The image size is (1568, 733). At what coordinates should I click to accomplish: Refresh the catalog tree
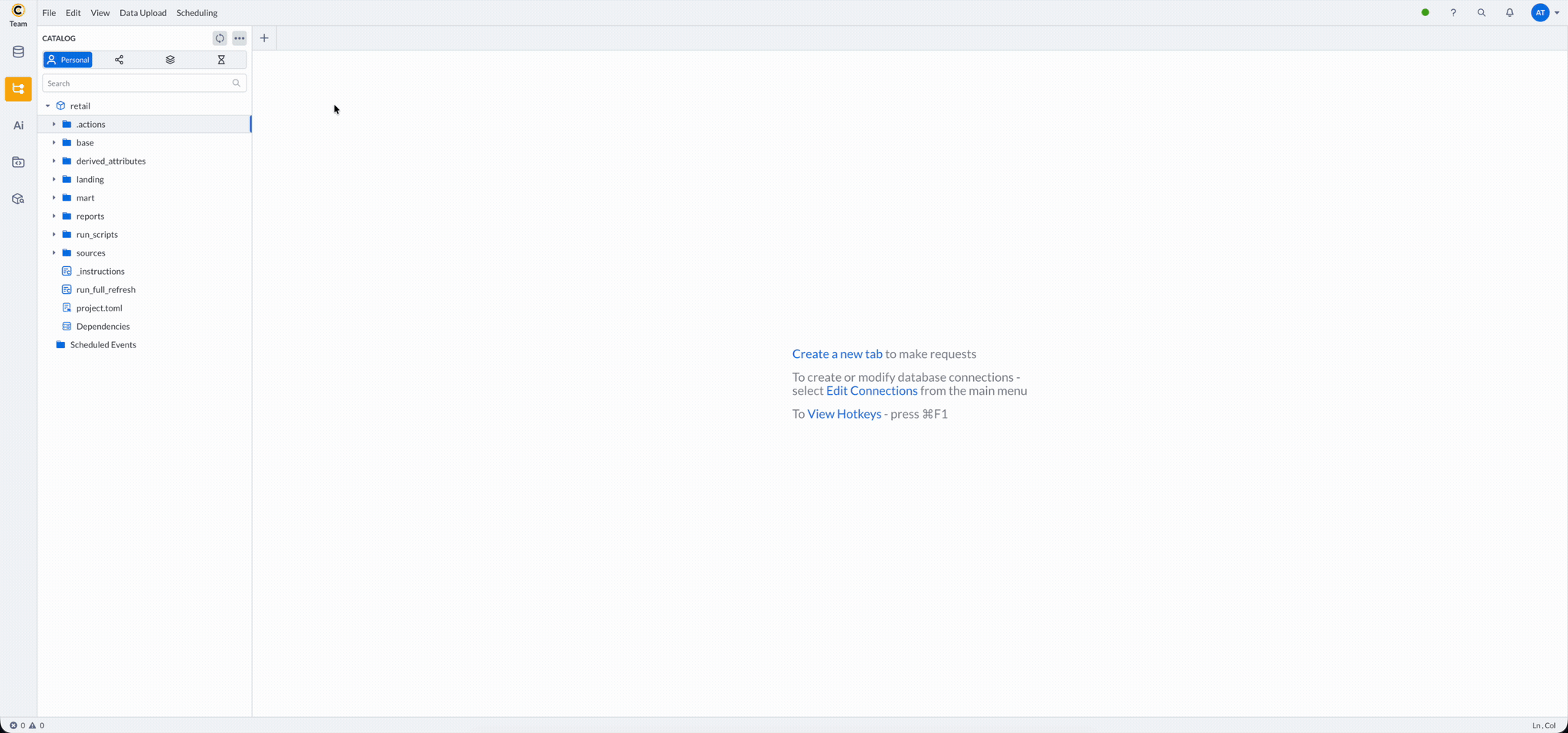pos(220,38)
